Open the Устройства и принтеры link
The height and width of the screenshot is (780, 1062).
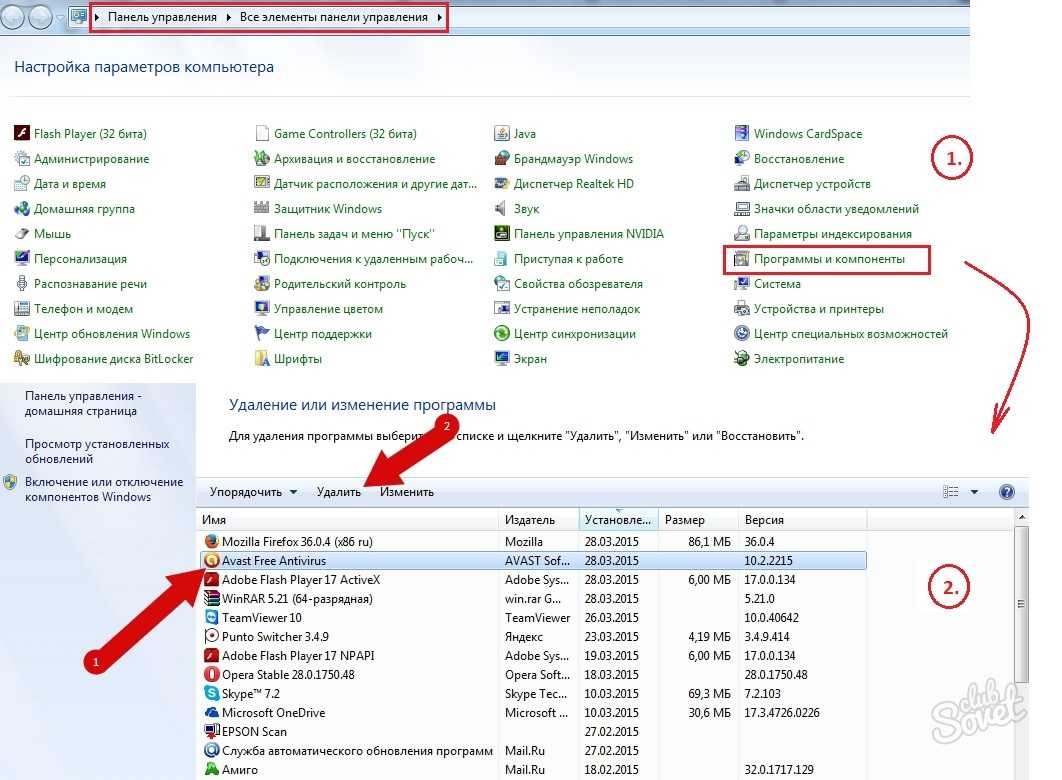(819, 309)
